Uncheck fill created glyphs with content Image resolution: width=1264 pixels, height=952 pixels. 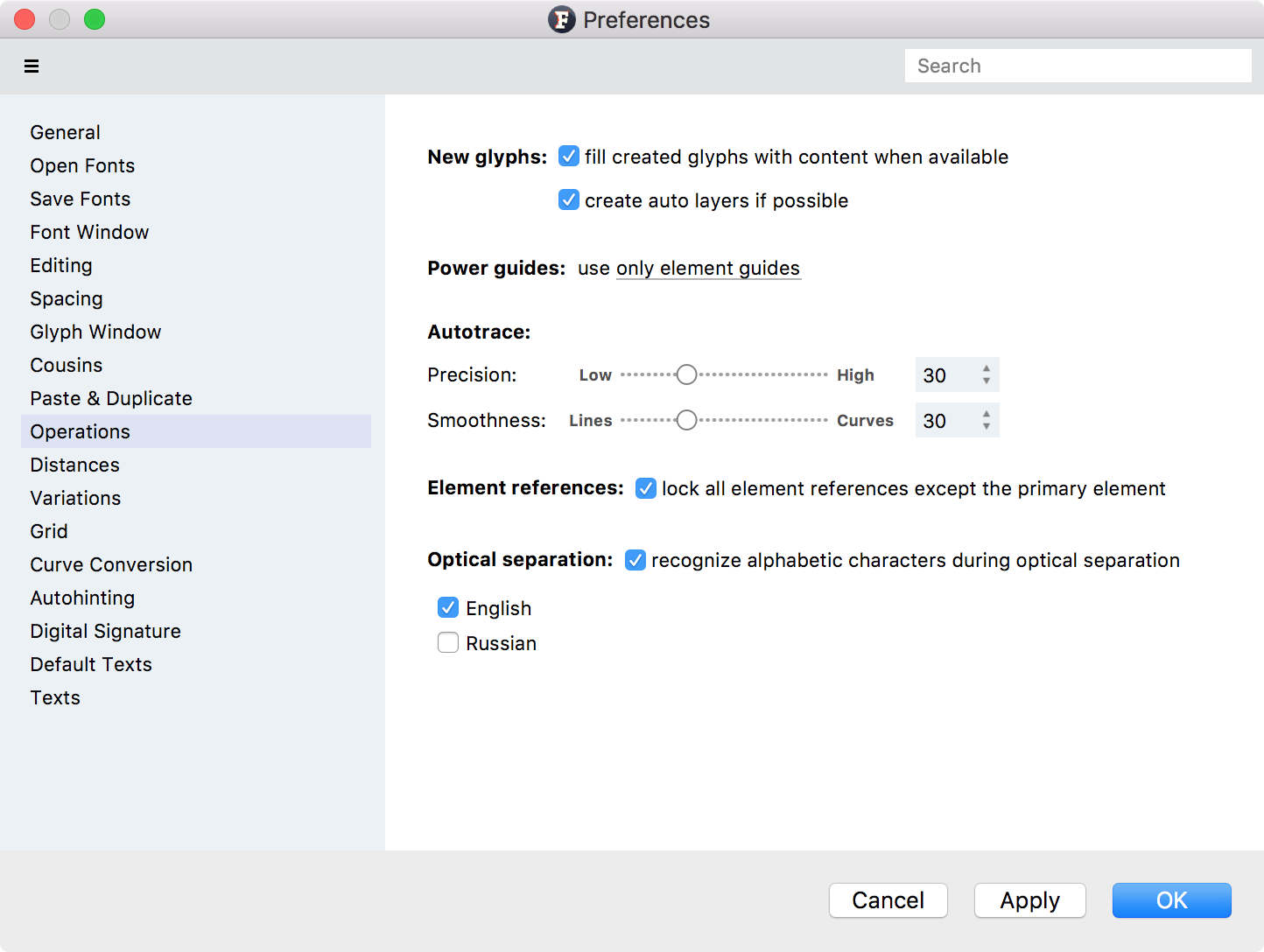click(x=569, y=156)
